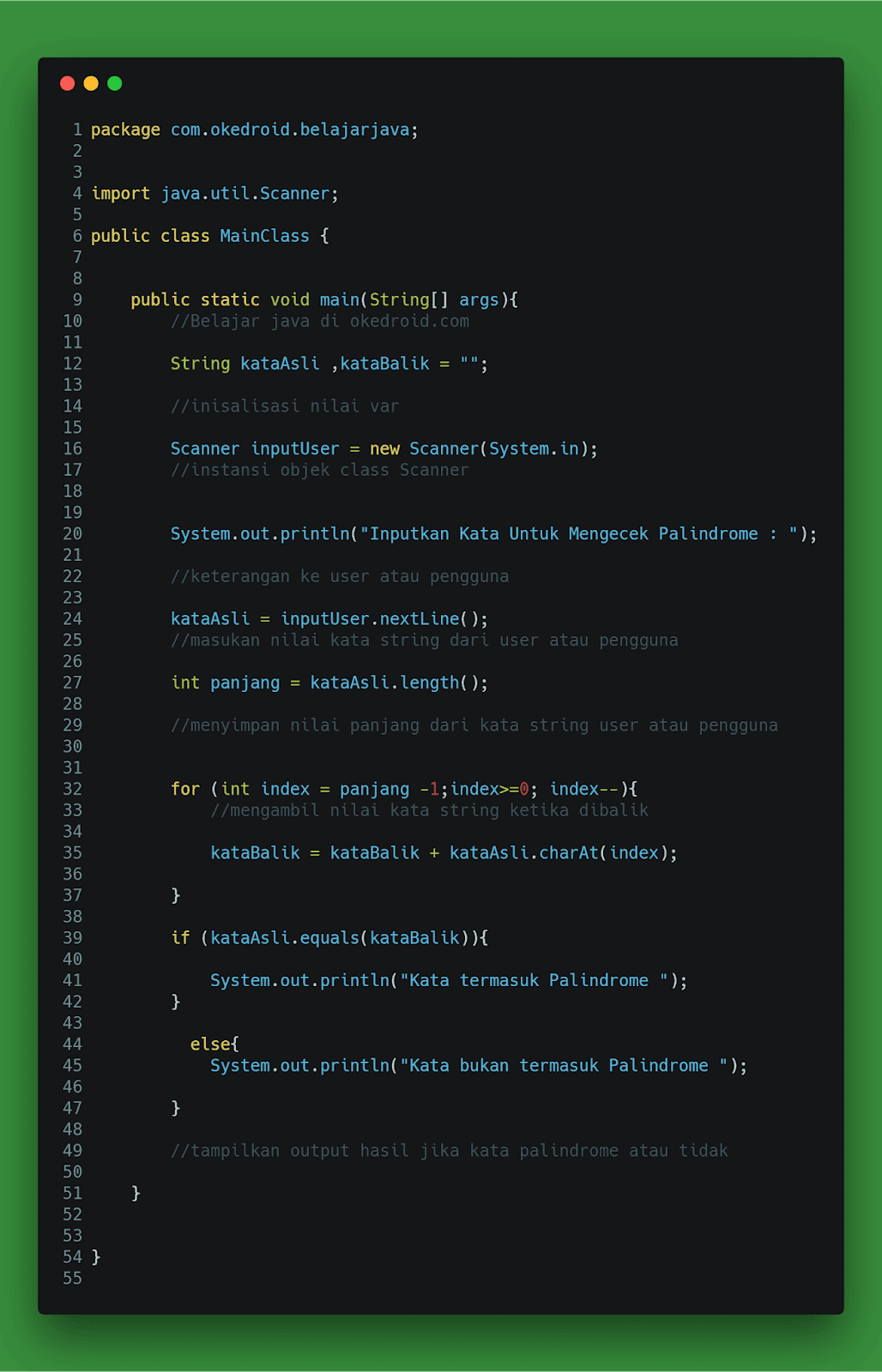Viewport: 882px width, 1372px height.
Task: Click line number 1 in gutter
Action: click(x=77, y=129)
